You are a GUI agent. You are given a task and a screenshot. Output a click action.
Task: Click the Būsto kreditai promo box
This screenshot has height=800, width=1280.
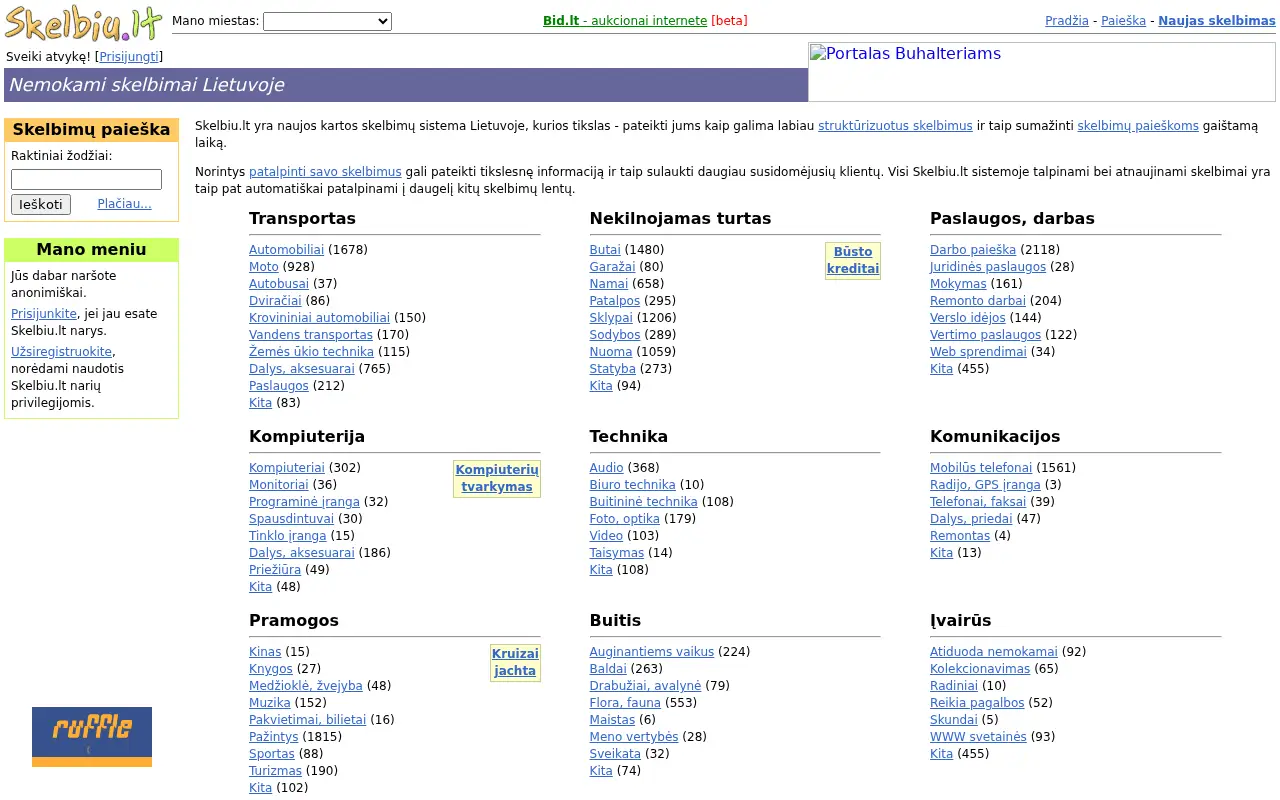(x=853, y=260)
